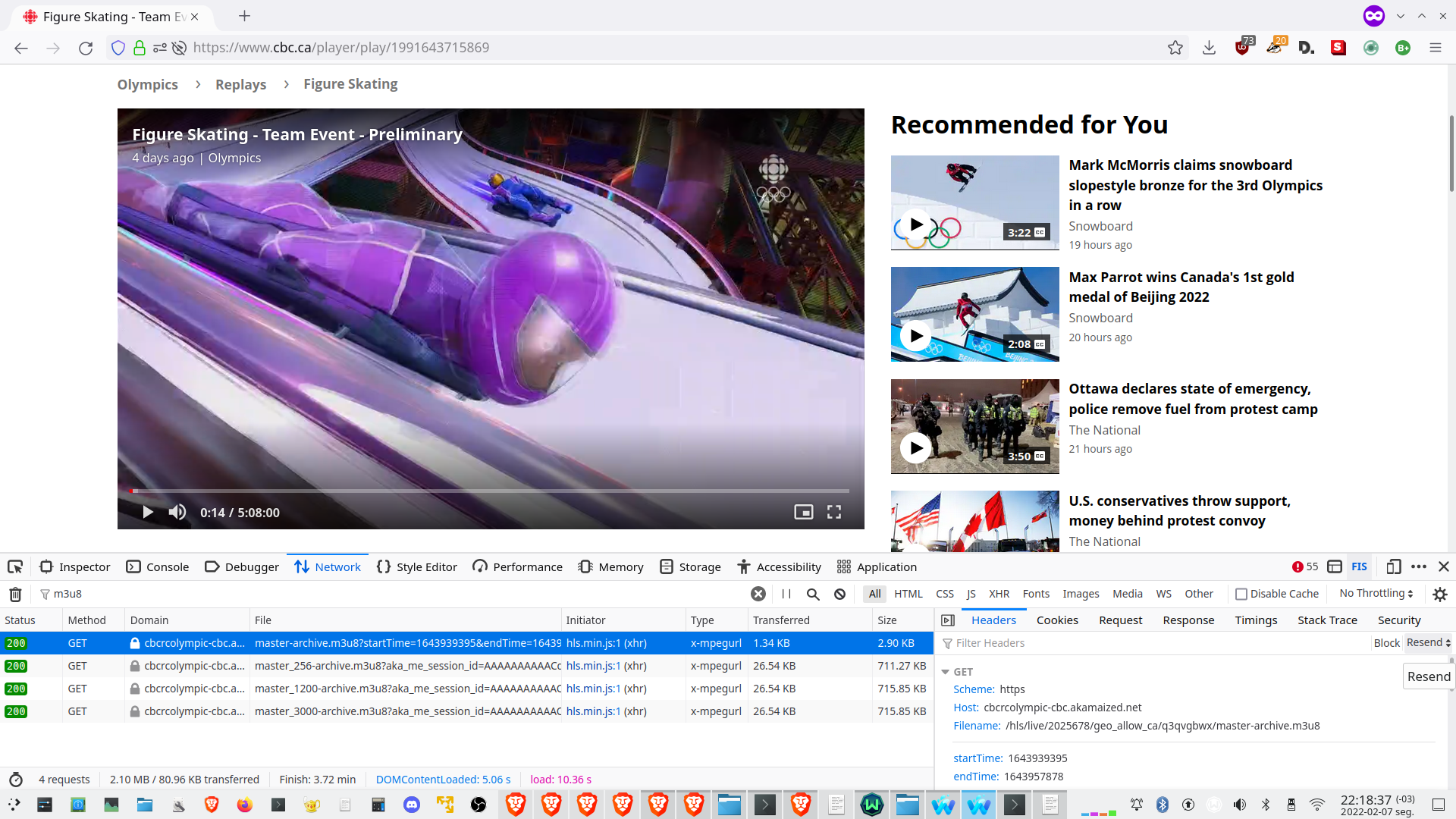Screen dimensions: 1456x819
Task: Toggle responsive design mode
Action: (x=1394, y=567)
